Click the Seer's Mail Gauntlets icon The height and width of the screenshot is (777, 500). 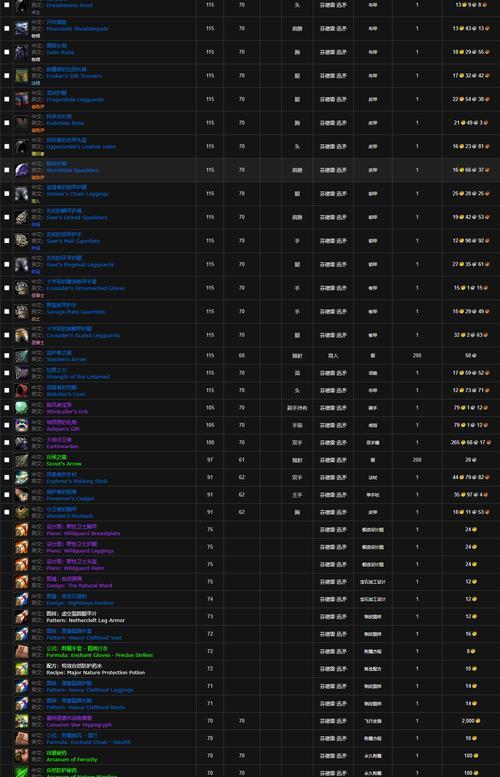[21, 240]
